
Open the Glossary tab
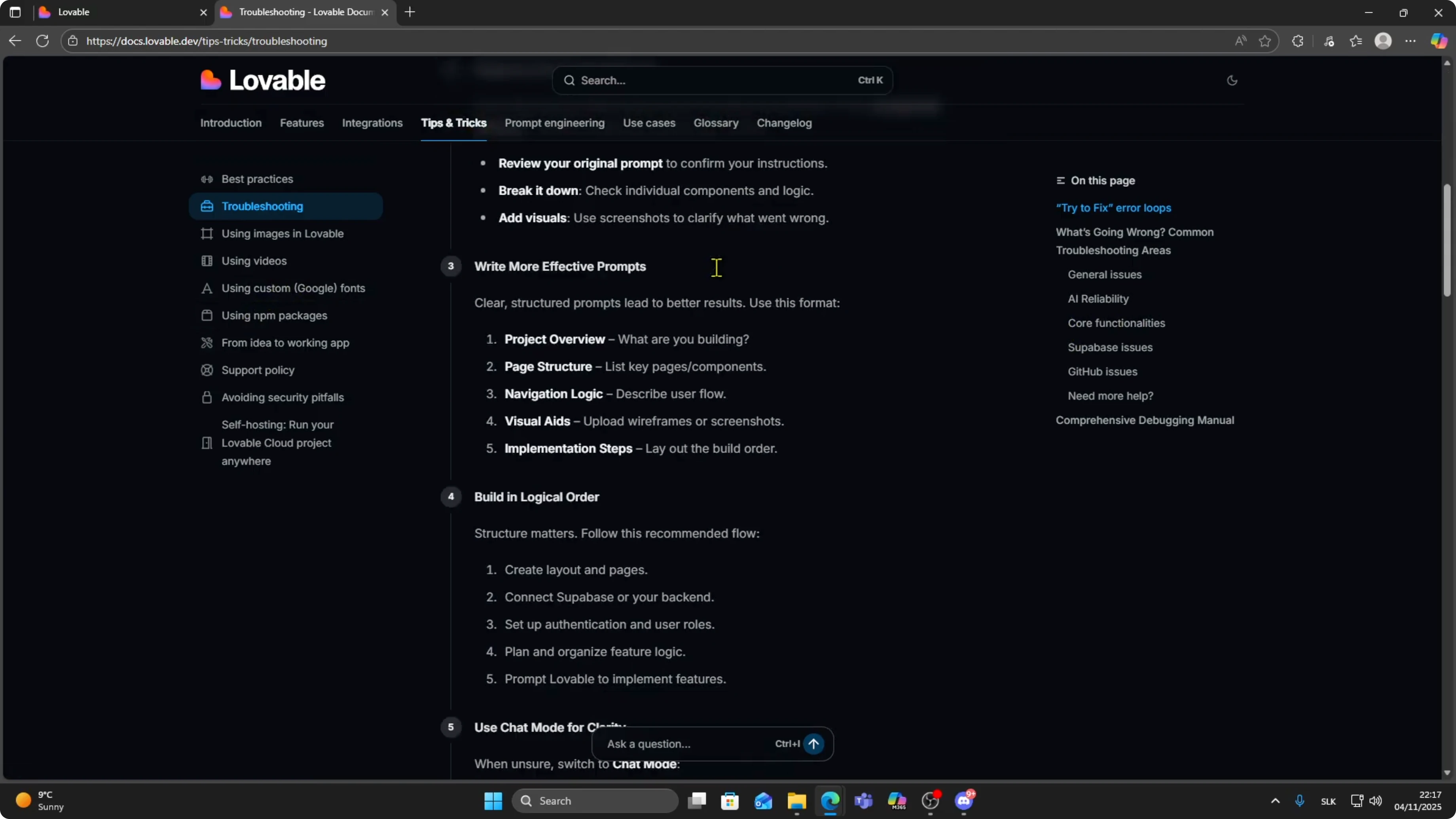[716, 123]
